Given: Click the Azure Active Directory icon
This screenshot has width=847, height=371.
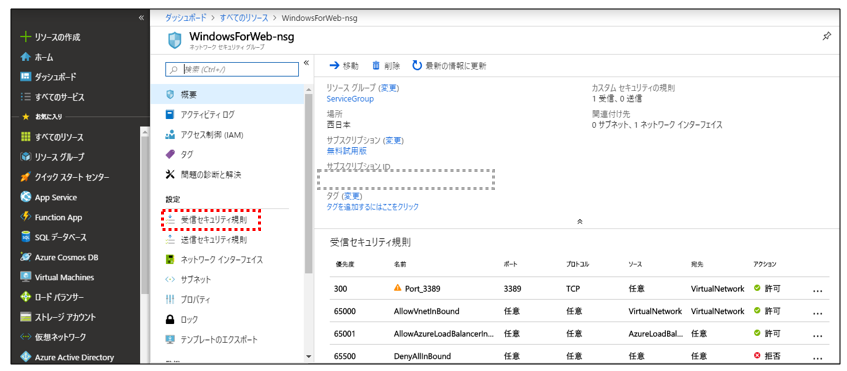Looking at the screenshot, I should tap(25, 357).
